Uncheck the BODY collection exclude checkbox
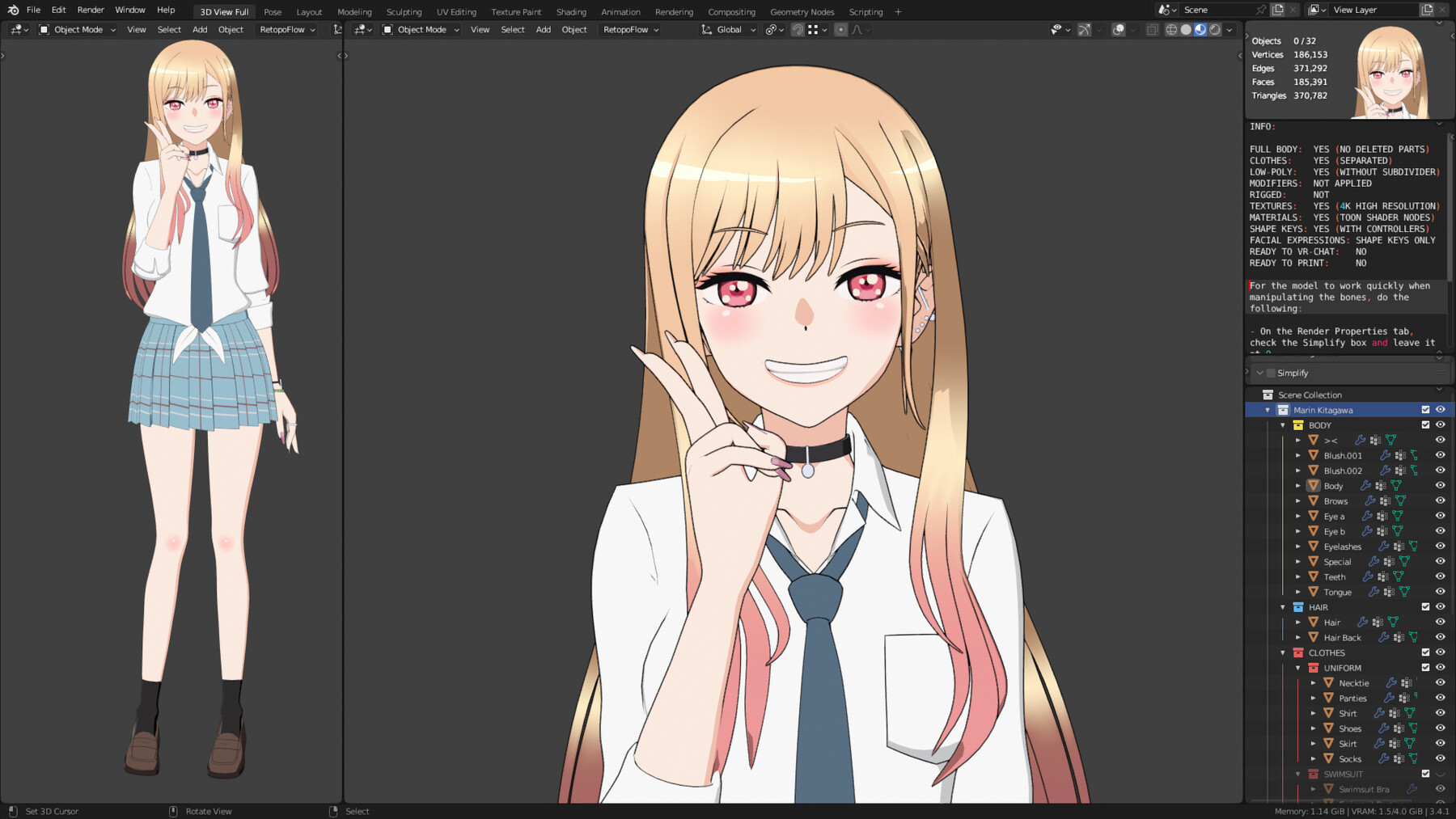 coord(1425,425)
